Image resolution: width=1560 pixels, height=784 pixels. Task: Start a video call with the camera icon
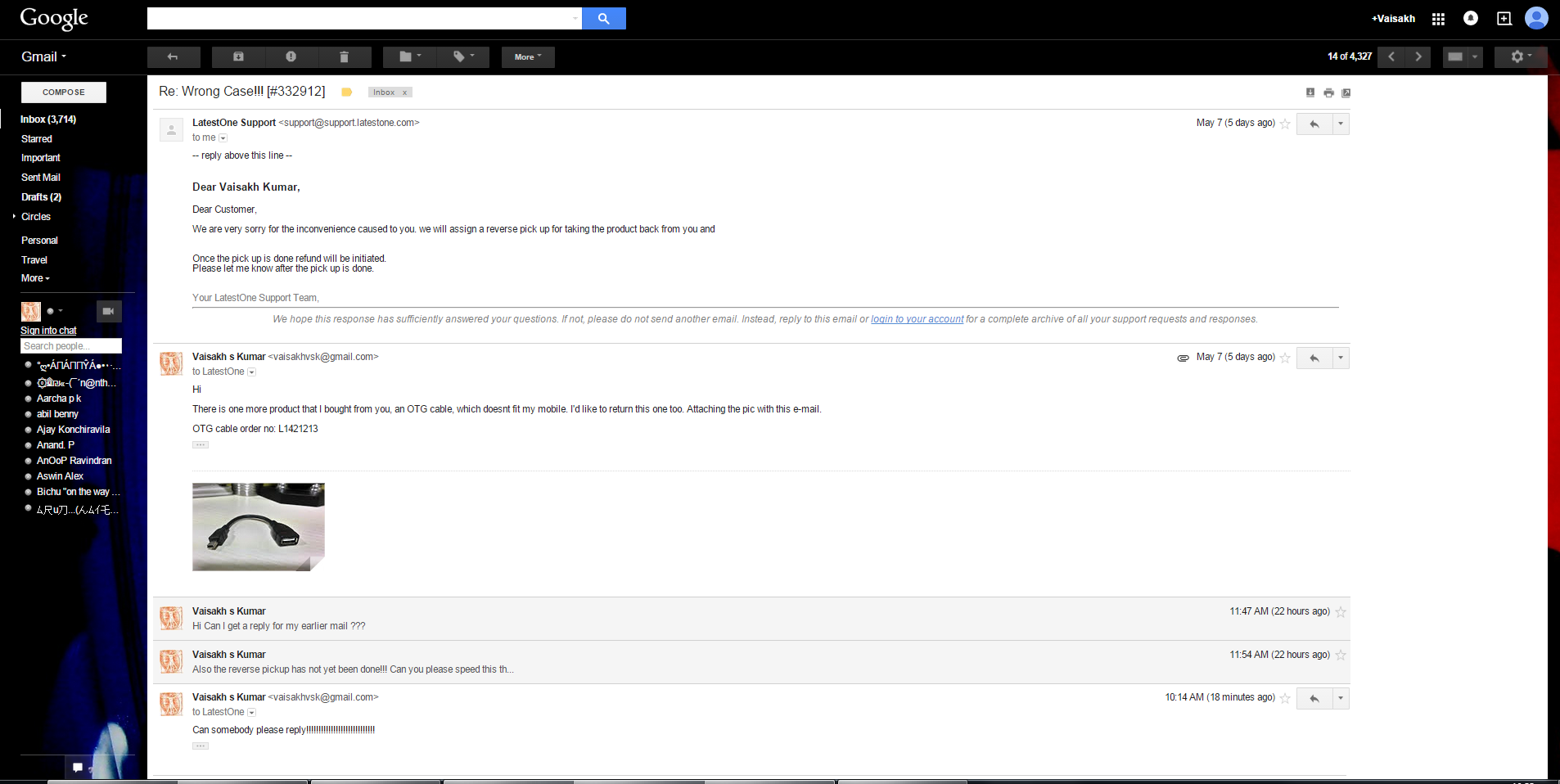click(x=109, y=311)
